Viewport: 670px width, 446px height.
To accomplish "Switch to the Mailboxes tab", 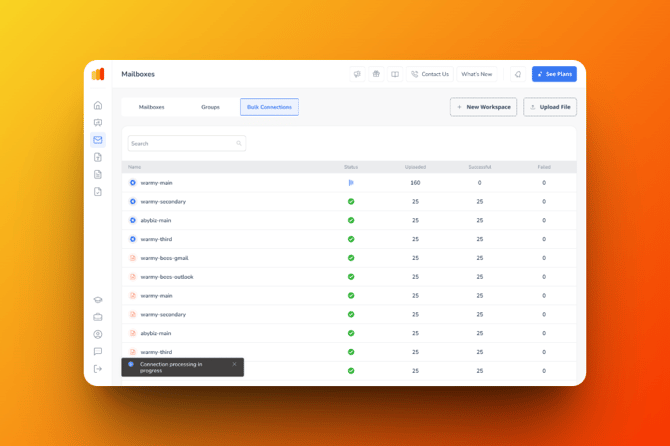I will pyautogui.click(x=152, y=107).
